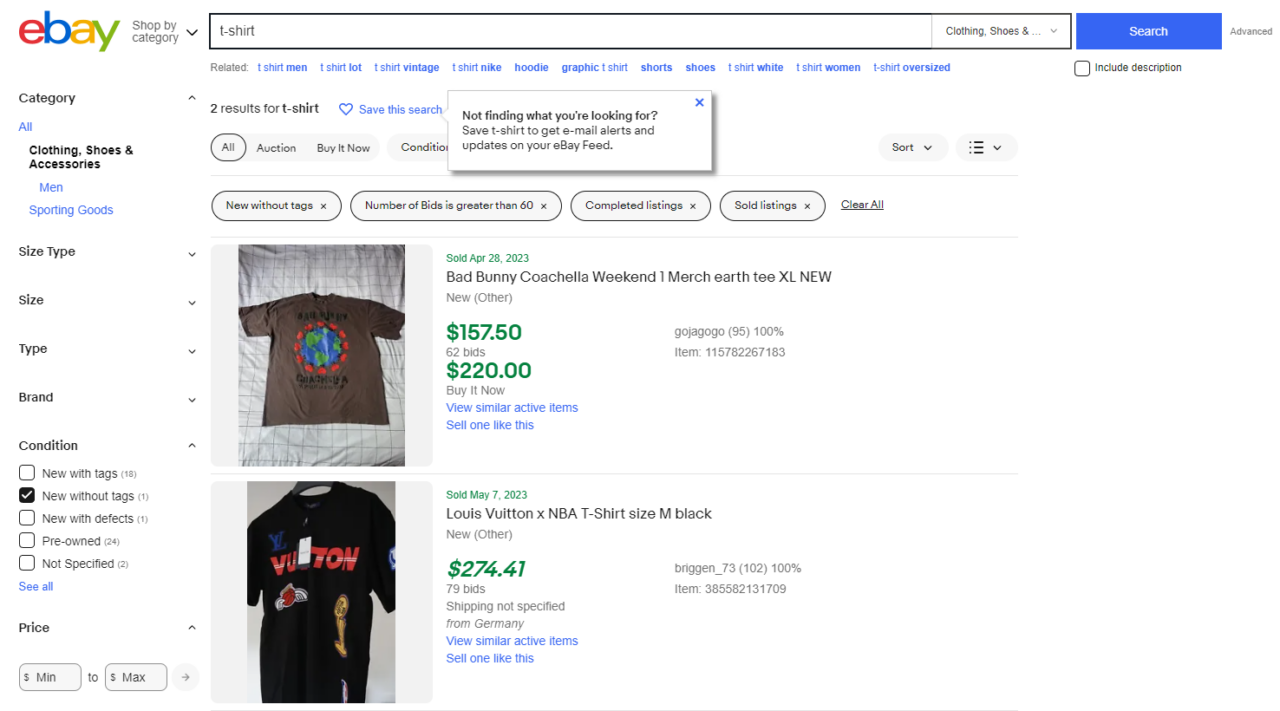Switch to the Auction results tab
The height and width of the screenshot is (711, 1280).
[276, 147]
